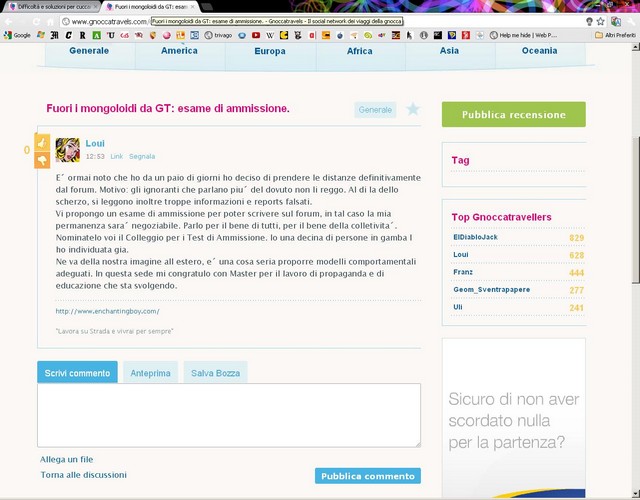Click the Allega un file link
This screenshot has width=640, height=500.
click(67, 459)
